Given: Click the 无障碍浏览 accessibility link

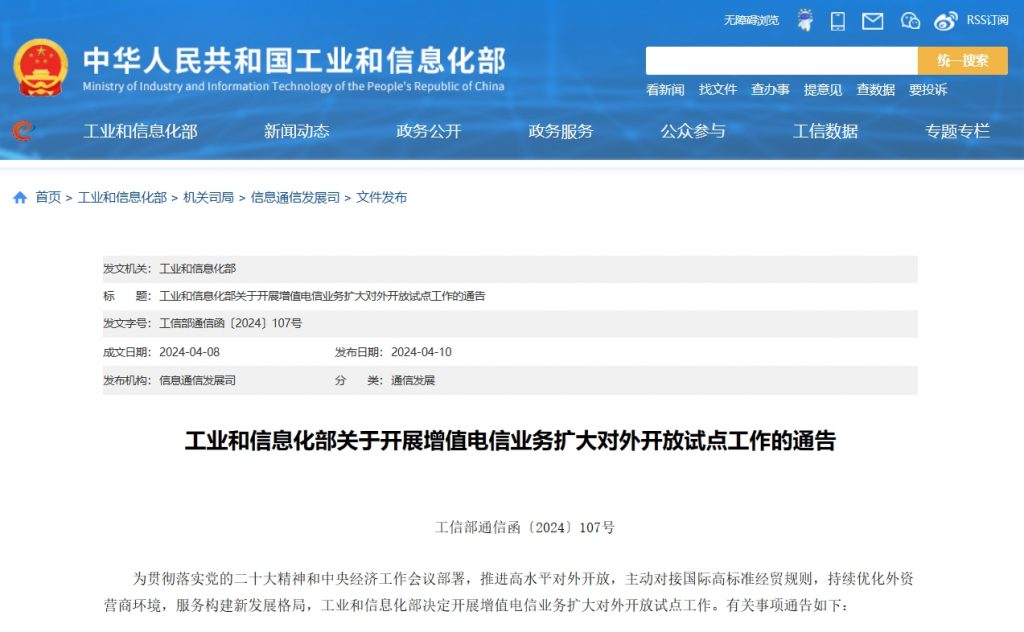Looking at the screenshot, I should tap(751, 20).
